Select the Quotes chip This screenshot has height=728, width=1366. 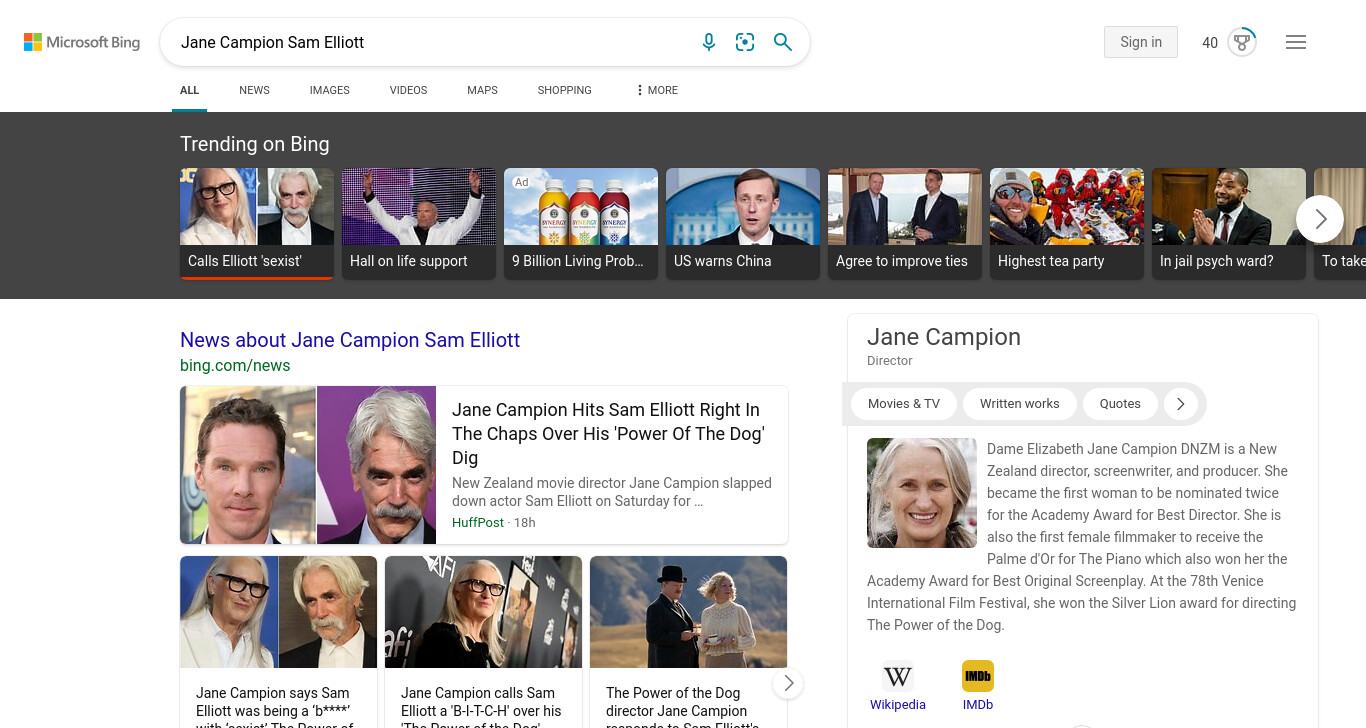click(1120, 404)
